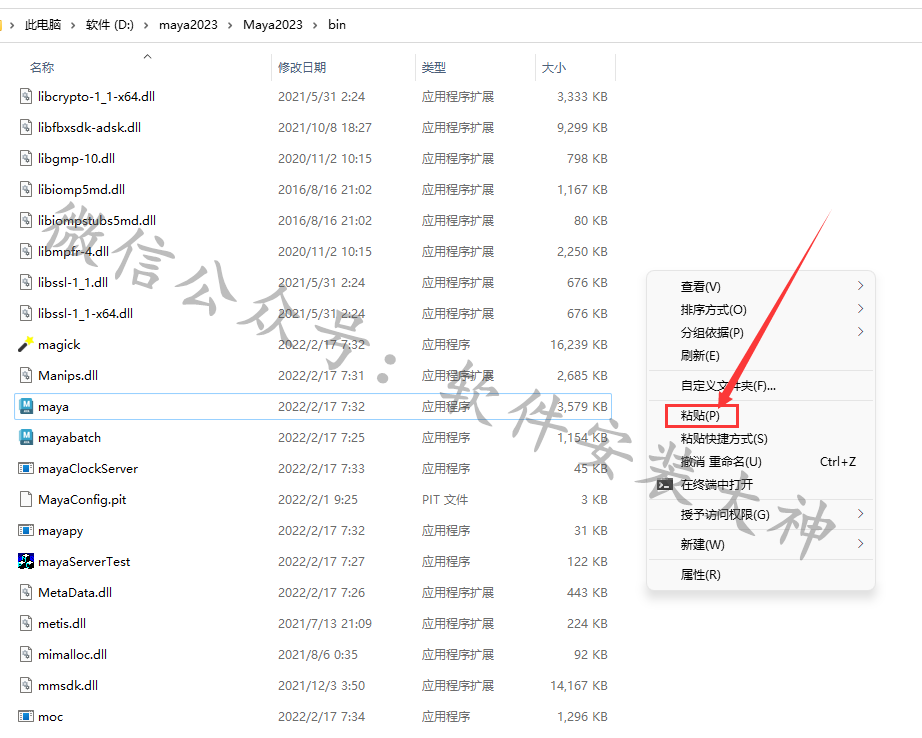Expand the 授予访问权限(G) submenu arrow
922x738 pixels.
pyautogui.click(x=860, y=514)
